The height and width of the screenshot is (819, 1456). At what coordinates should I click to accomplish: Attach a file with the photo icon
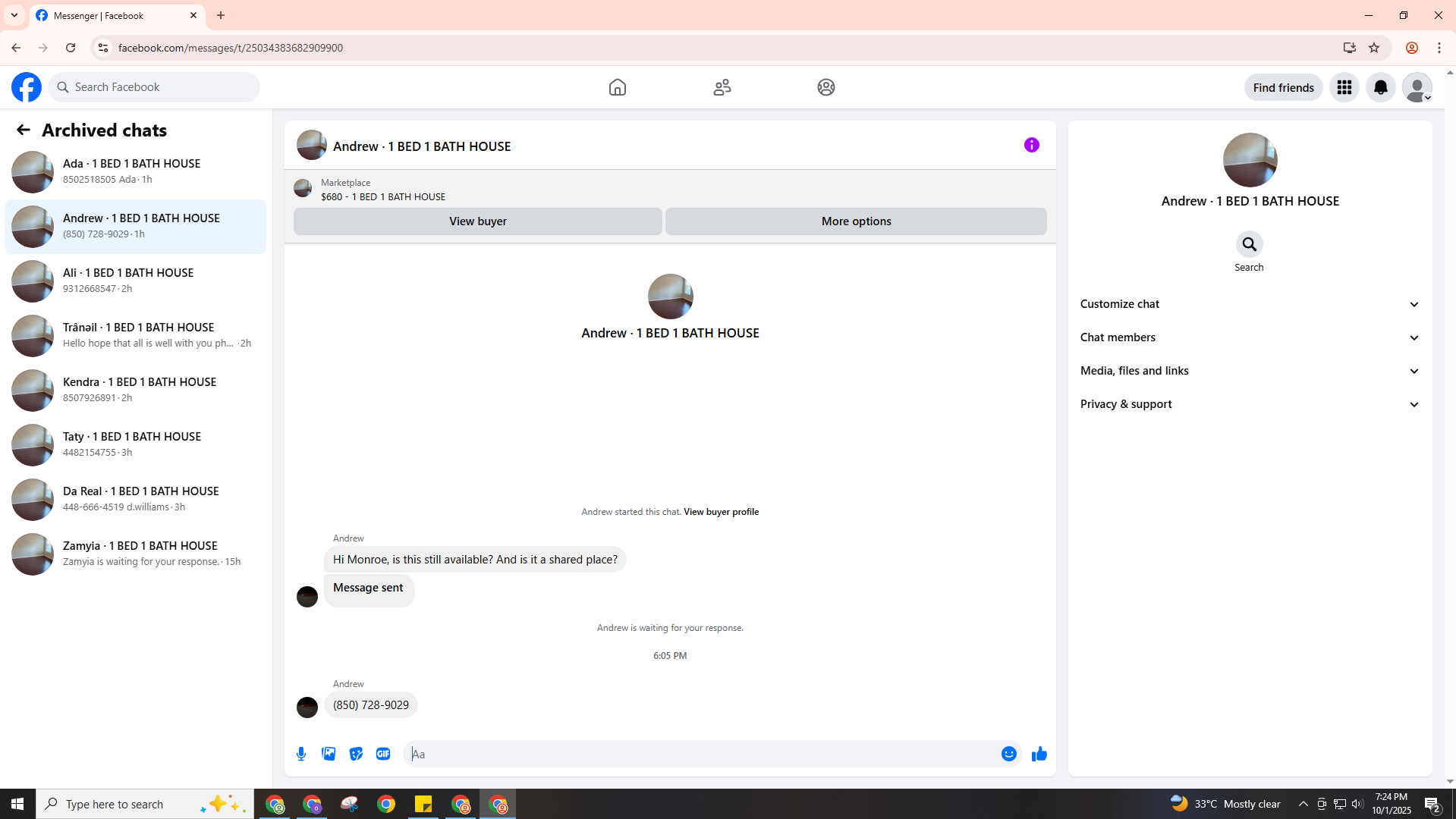pos(329,754)
